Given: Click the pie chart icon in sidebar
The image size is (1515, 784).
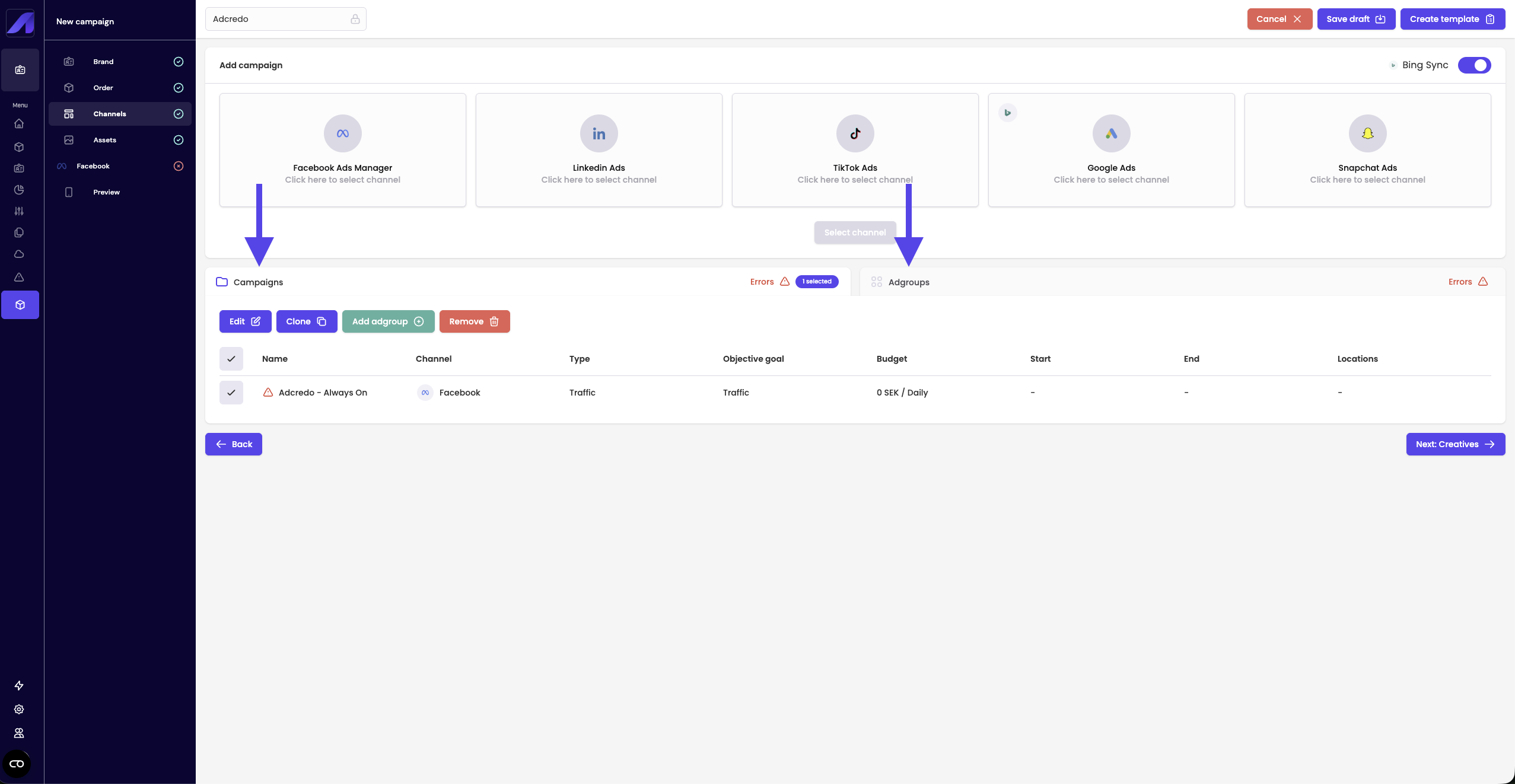Looking at the screenshot, I should (x=19, y=190).
